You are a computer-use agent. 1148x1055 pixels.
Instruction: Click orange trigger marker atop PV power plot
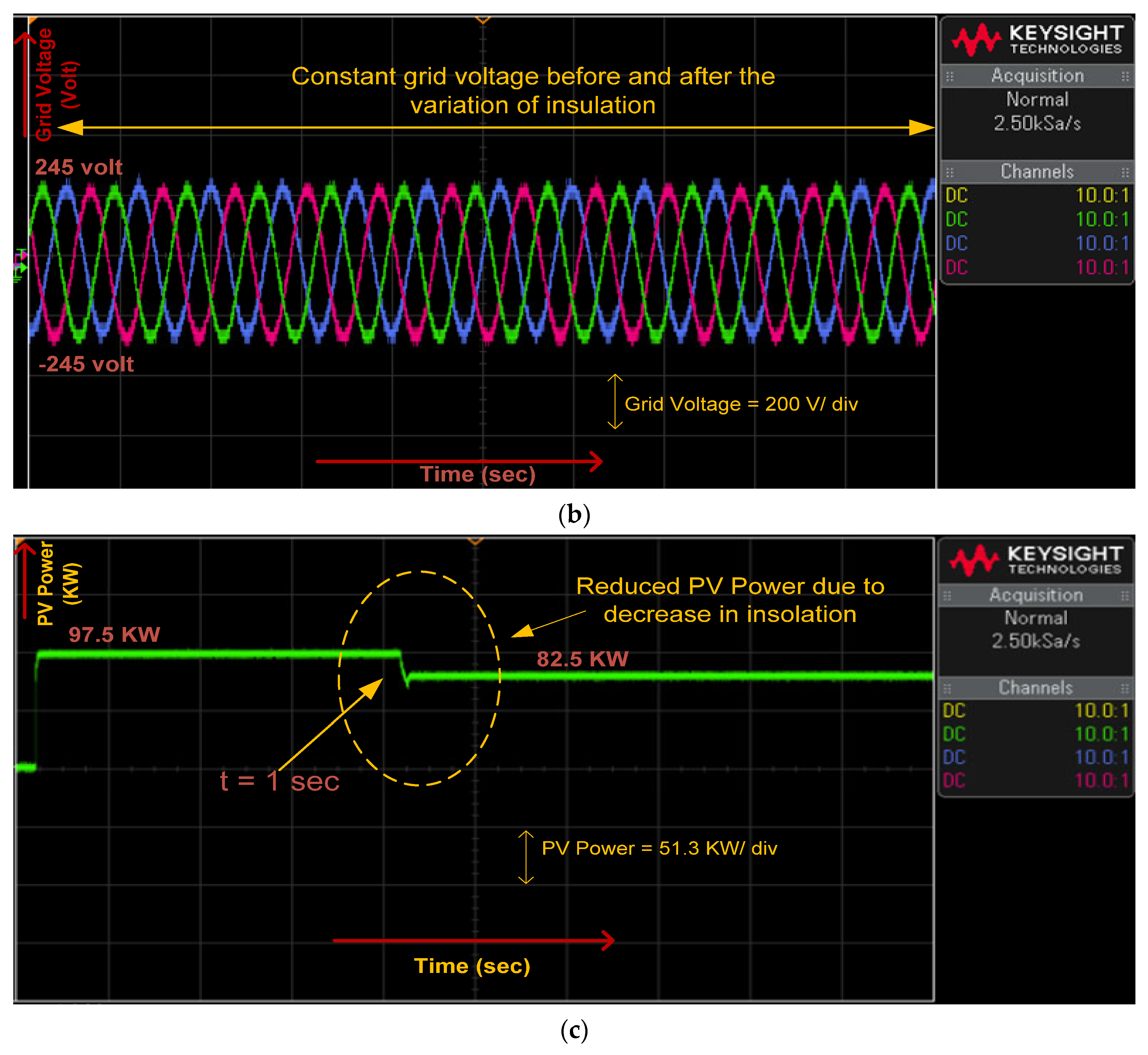(475, 541)
